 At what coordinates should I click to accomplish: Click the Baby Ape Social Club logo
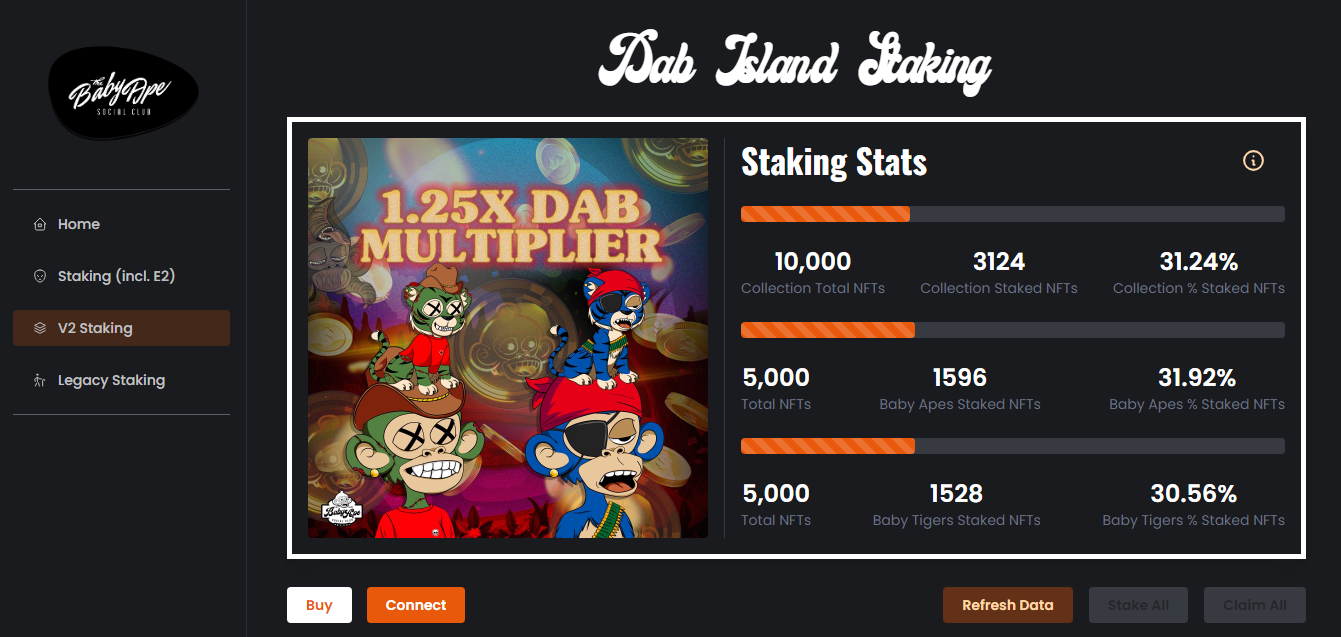tap(123, 93)
